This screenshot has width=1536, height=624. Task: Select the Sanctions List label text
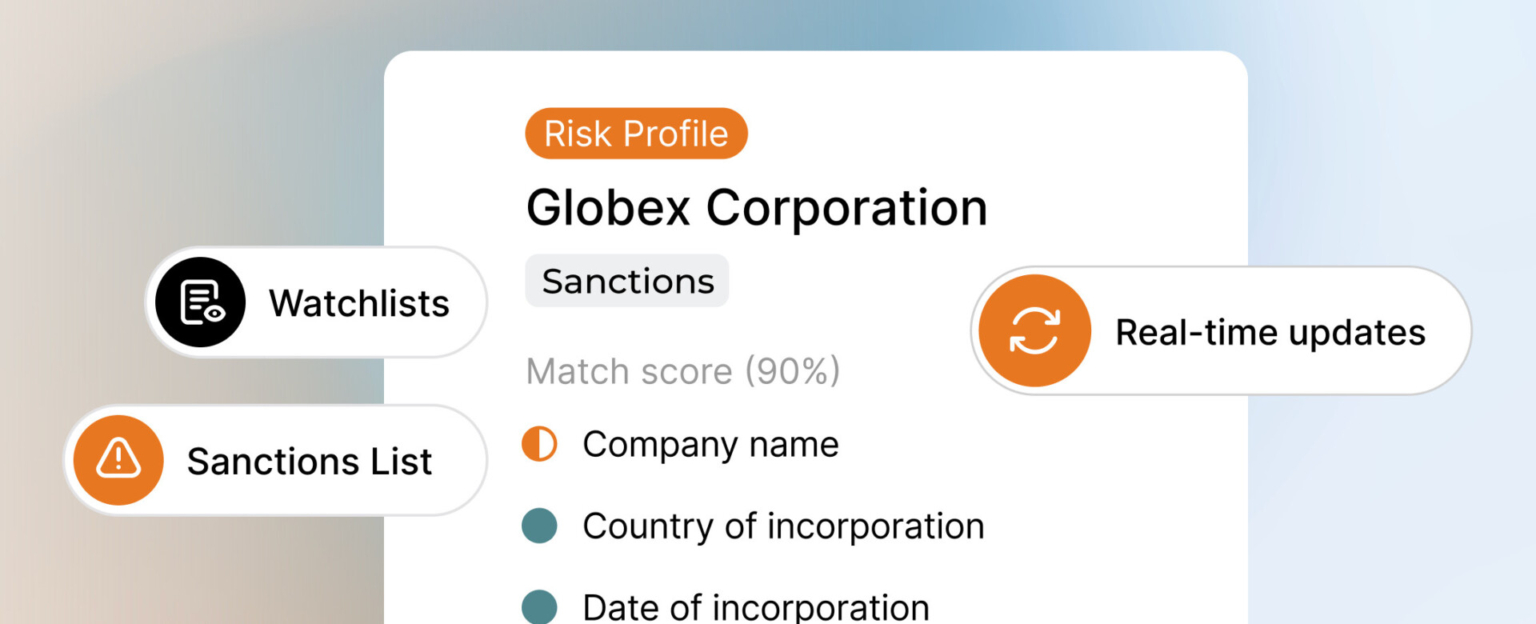pyautogui.click(x=309, y=461)
